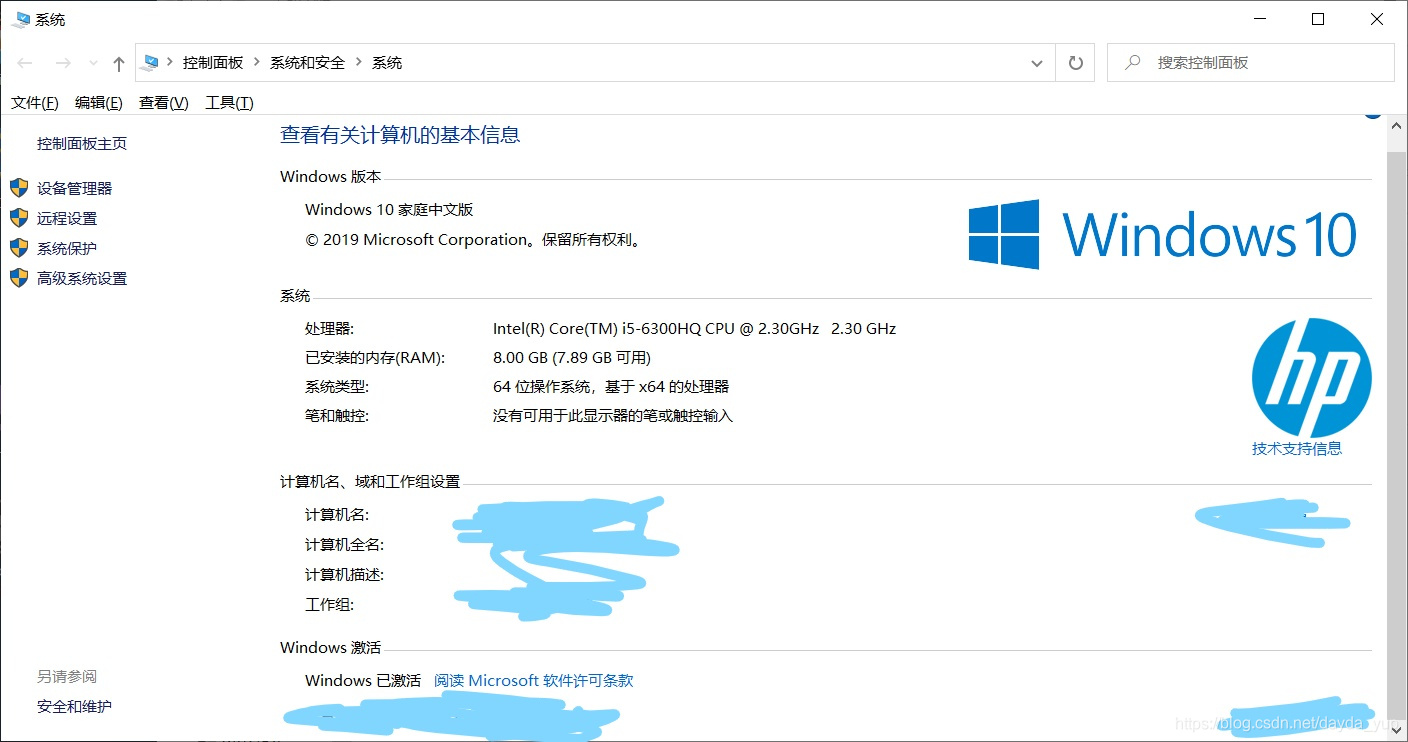
Task: Open 阅读 Microsoft 软件许可条款 link
Action: coord(534,680)
